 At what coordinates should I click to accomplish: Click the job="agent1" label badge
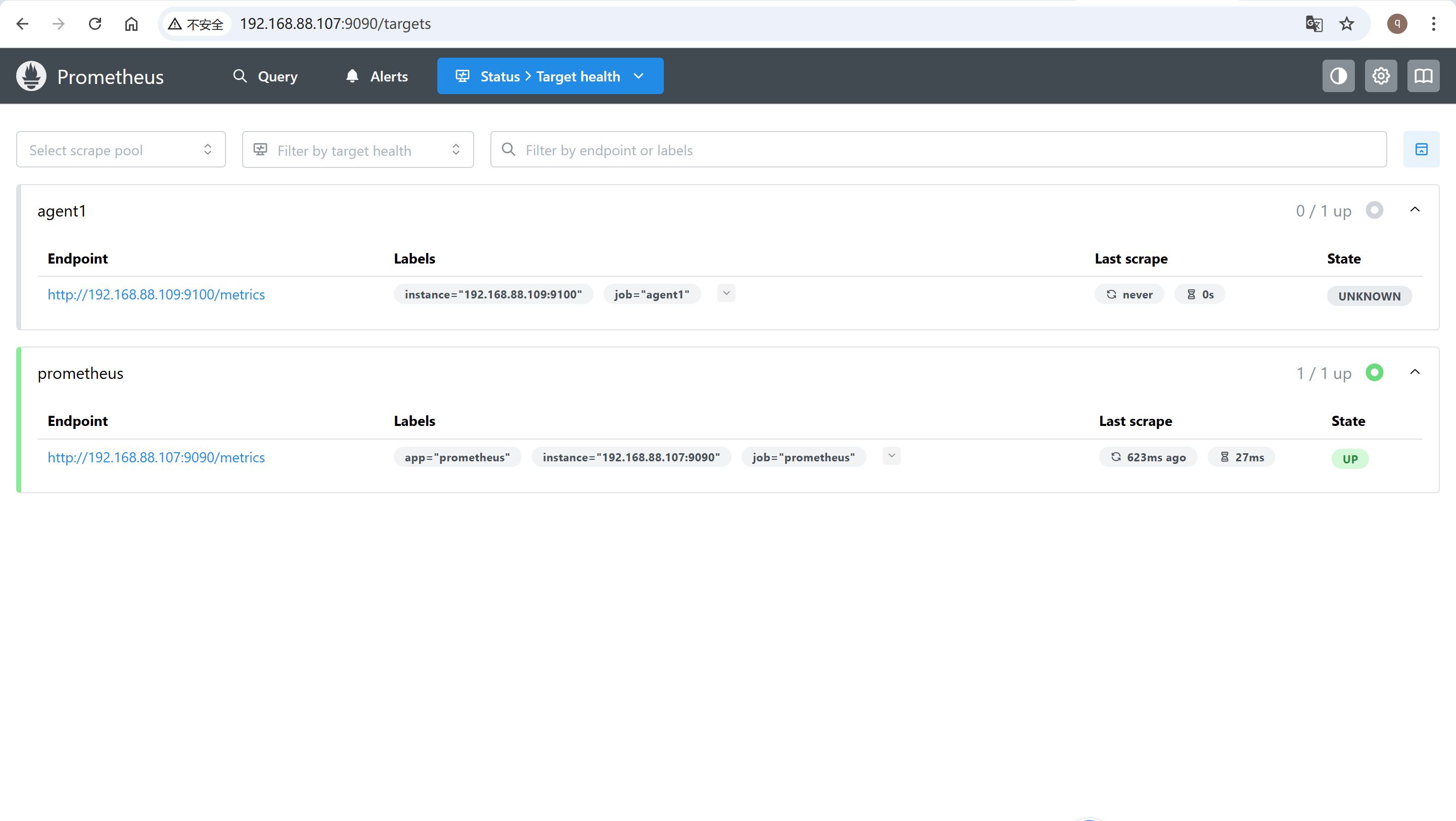click(x=652, y=294)
